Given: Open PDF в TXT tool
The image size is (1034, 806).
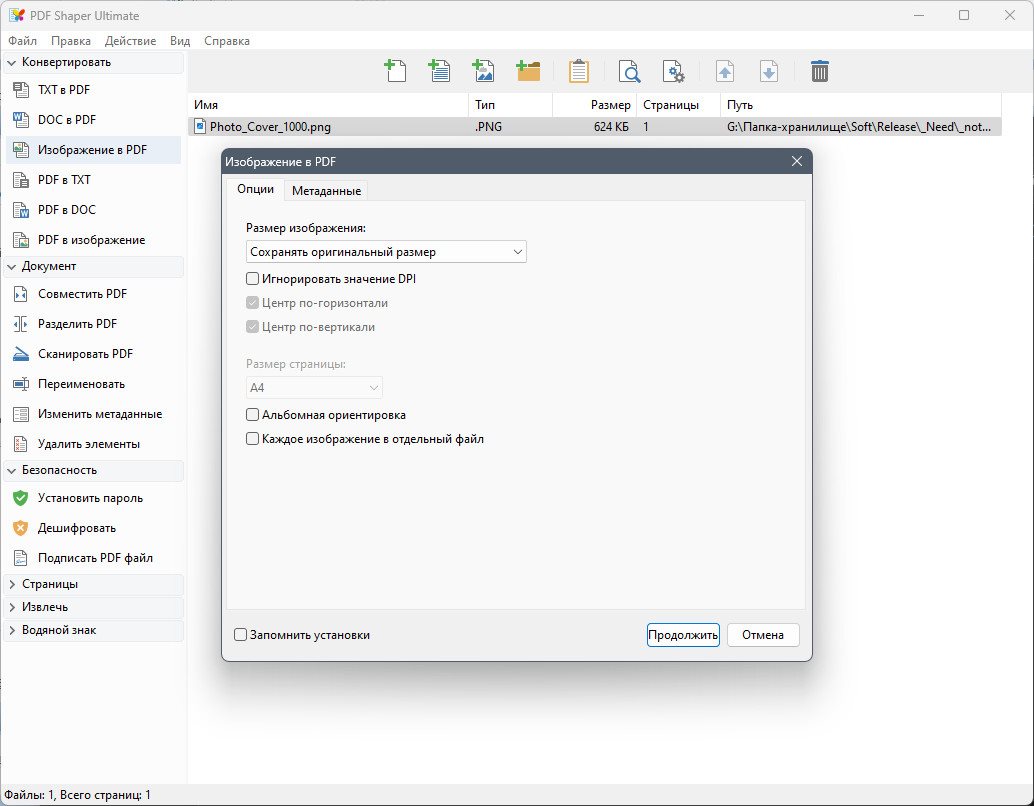Looking at the screenshot, I should [94, 180].
